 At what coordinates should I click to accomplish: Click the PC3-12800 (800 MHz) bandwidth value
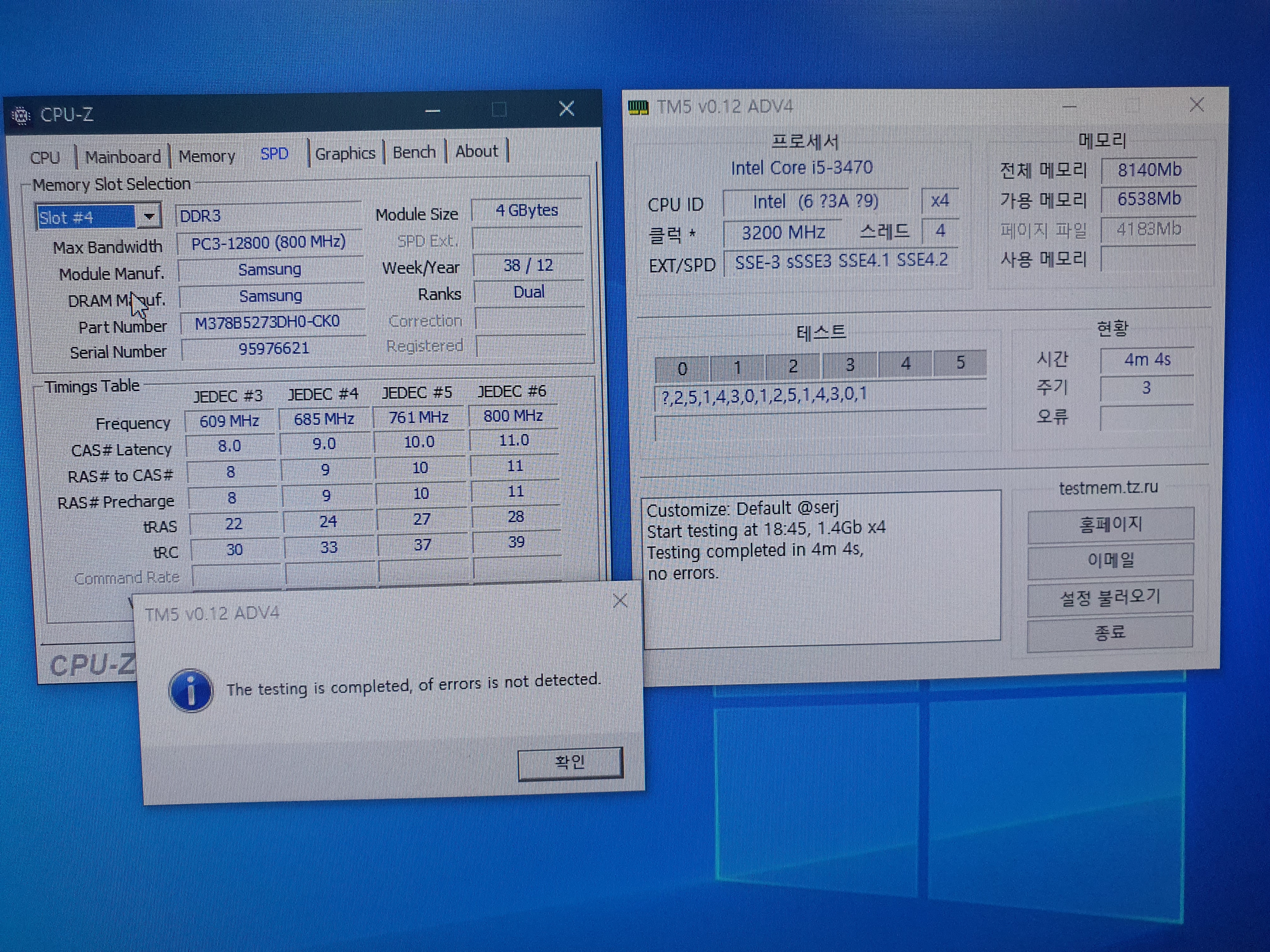tap(269, 243)
